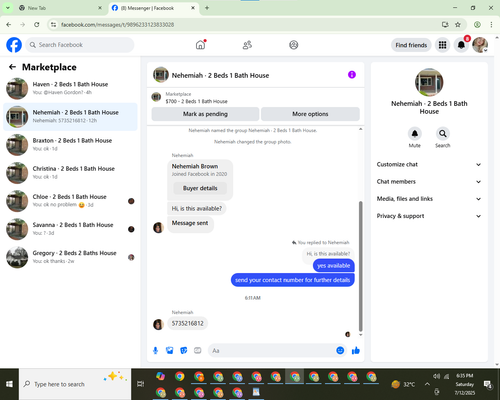Open the $700 - 2 Beds 1 Bath House listing link
This screenshot has height=400, width=500.
tap(197, 101)
